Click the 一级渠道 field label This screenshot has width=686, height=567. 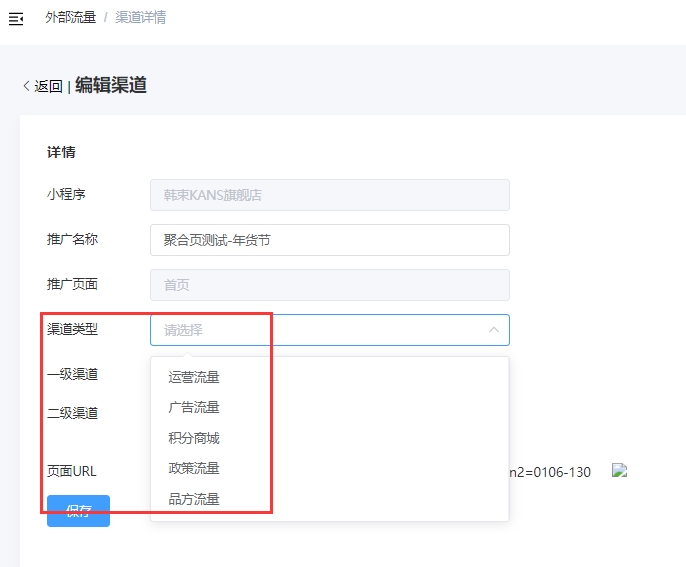72,374
